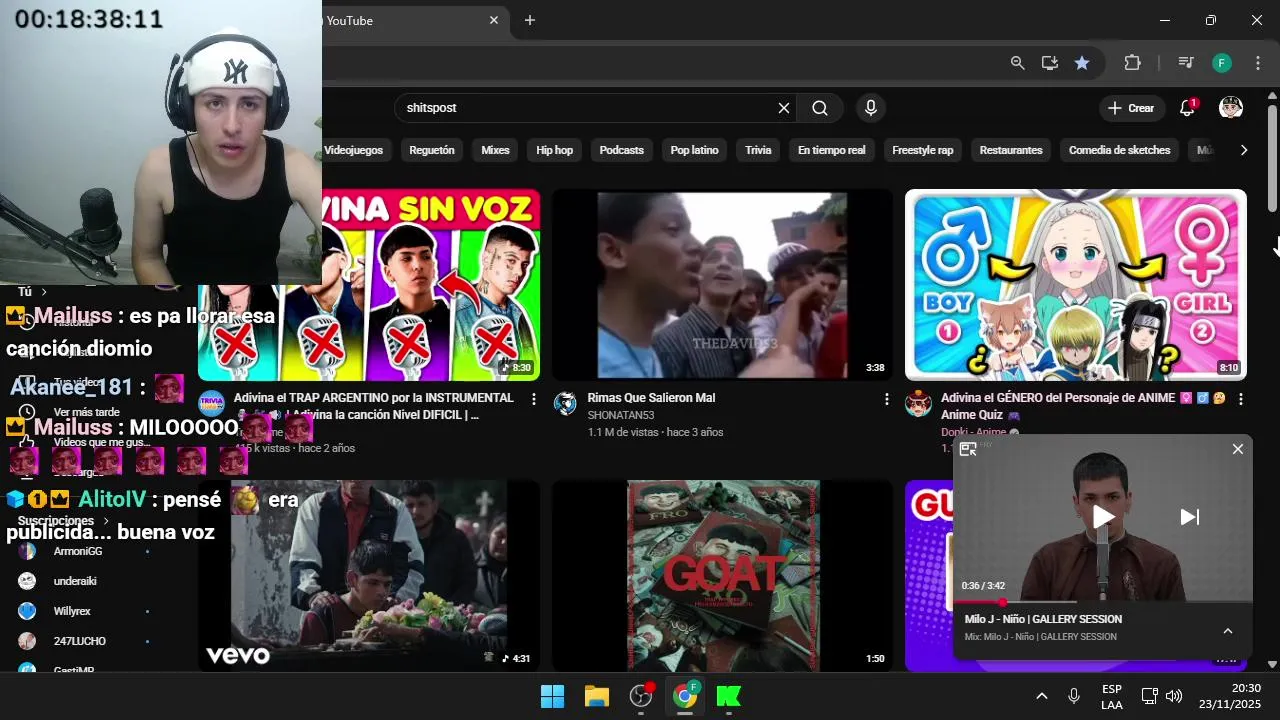This screenshot has width=1280, height=720.
Task: Open options menu for Rimas Que Salieron Mal
Action: [x=886, y=399]
